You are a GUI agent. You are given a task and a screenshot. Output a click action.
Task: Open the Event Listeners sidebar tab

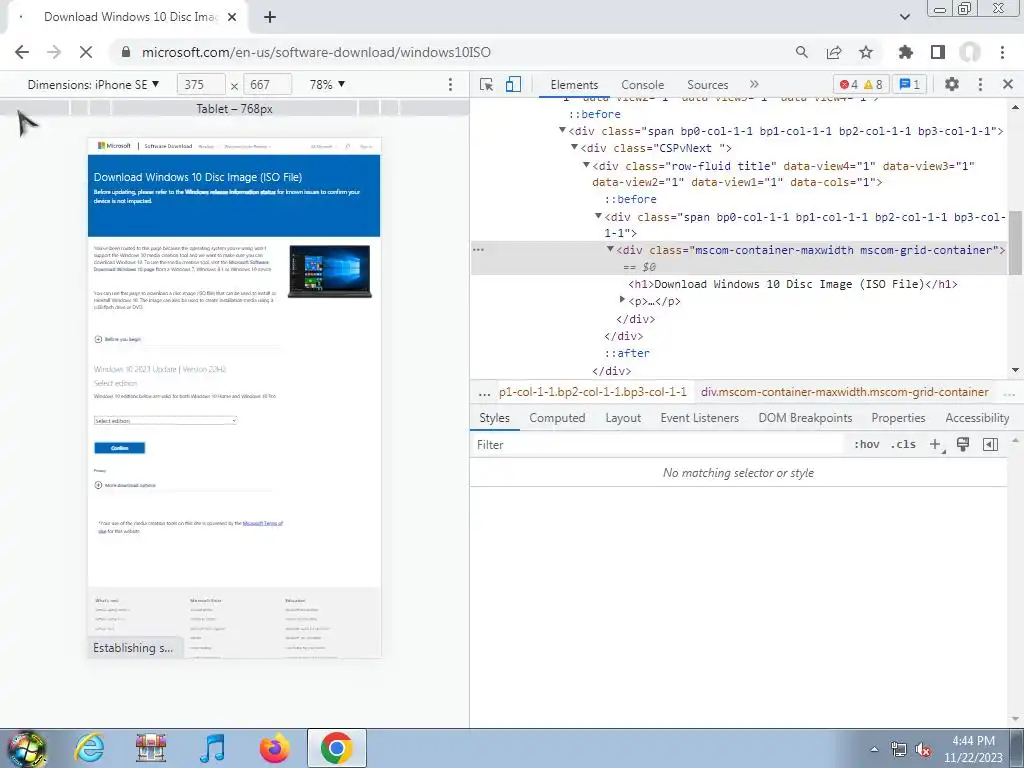click(699, 418)
